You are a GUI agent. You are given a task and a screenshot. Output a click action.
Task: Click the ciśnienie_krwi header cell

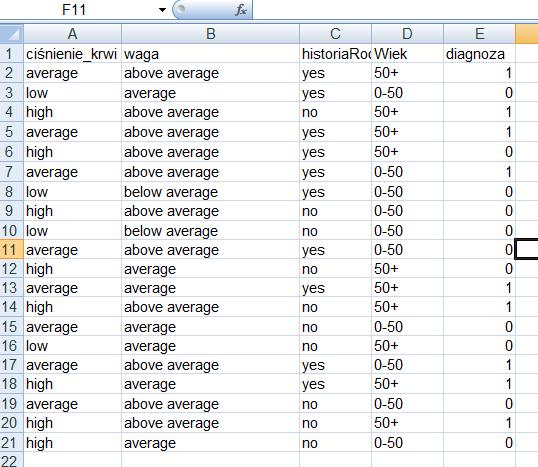coord(72,54)
